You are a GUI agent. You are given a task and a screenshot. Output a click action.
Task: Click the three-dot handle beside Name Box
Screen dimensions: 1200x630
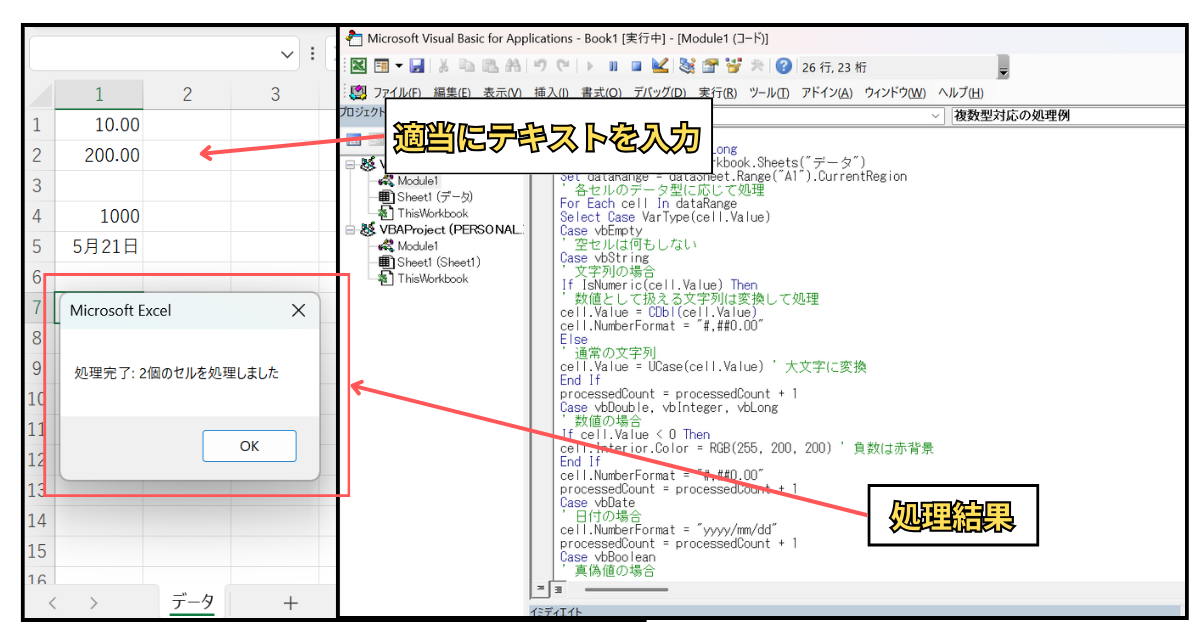coord(313,54)
